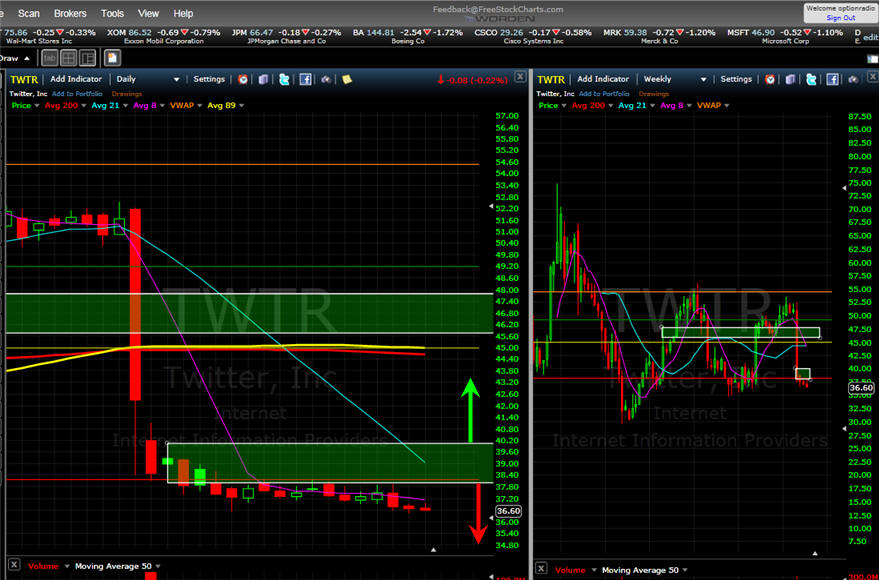This screenshot has width=879, height=580.
Task: Open the Tools menu
Action: coord(112,13)
